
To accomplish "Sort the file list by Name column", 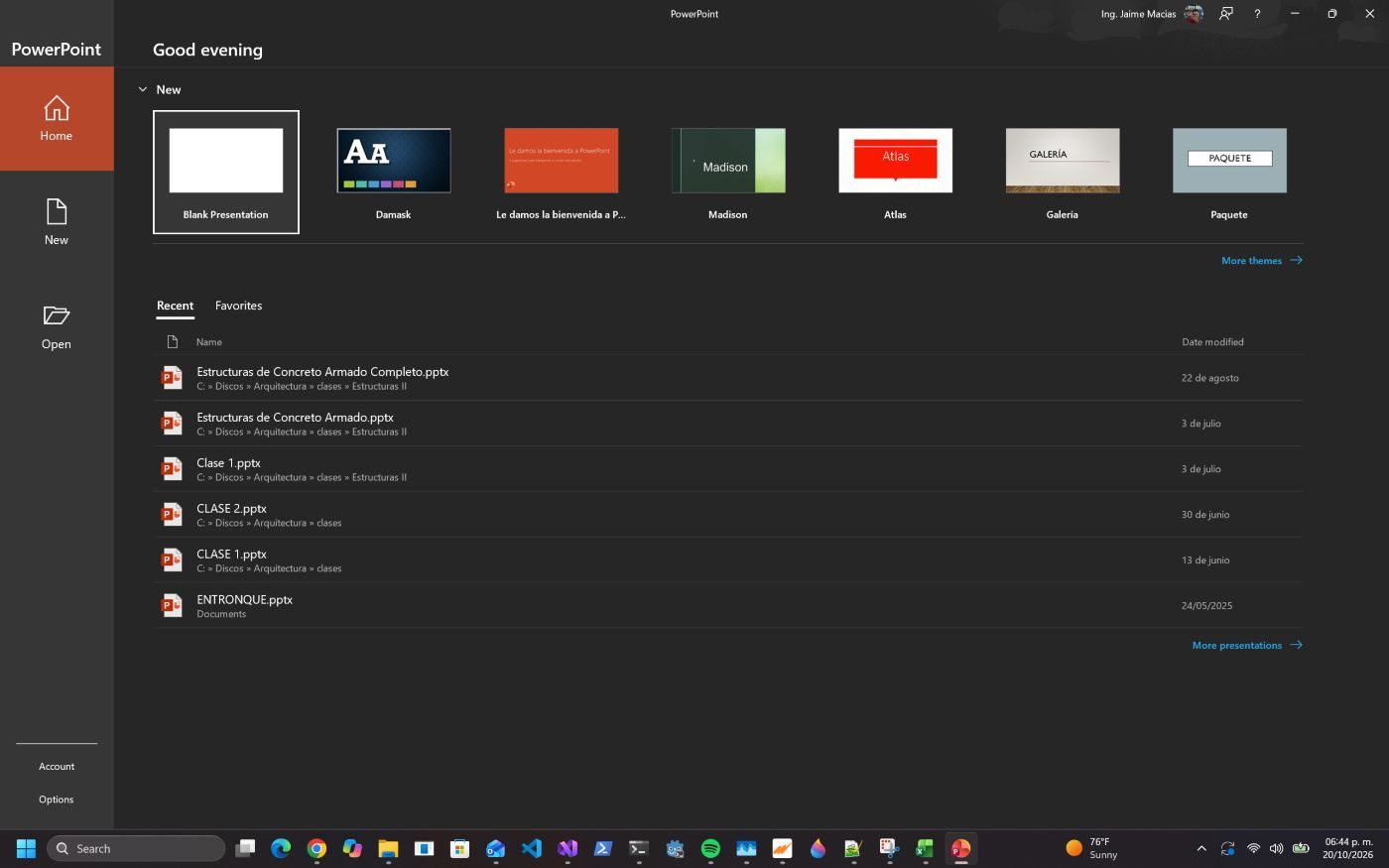I will [x=208, y=341].
